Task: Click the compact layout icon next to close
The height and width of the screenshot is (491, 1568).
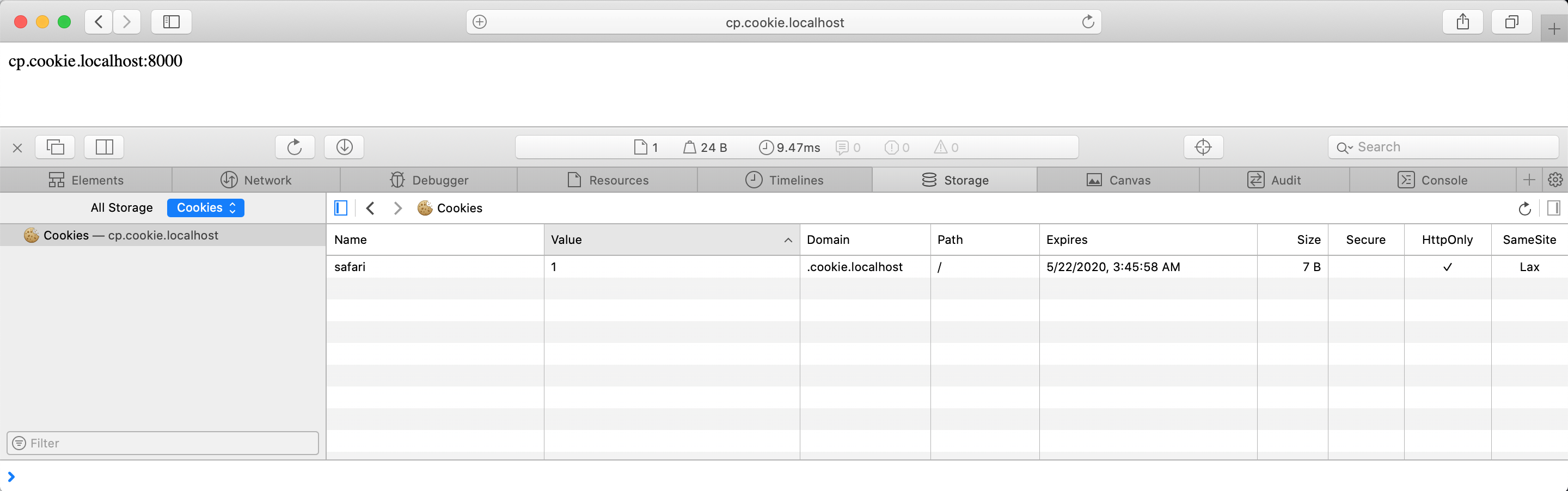Action: 55,146
